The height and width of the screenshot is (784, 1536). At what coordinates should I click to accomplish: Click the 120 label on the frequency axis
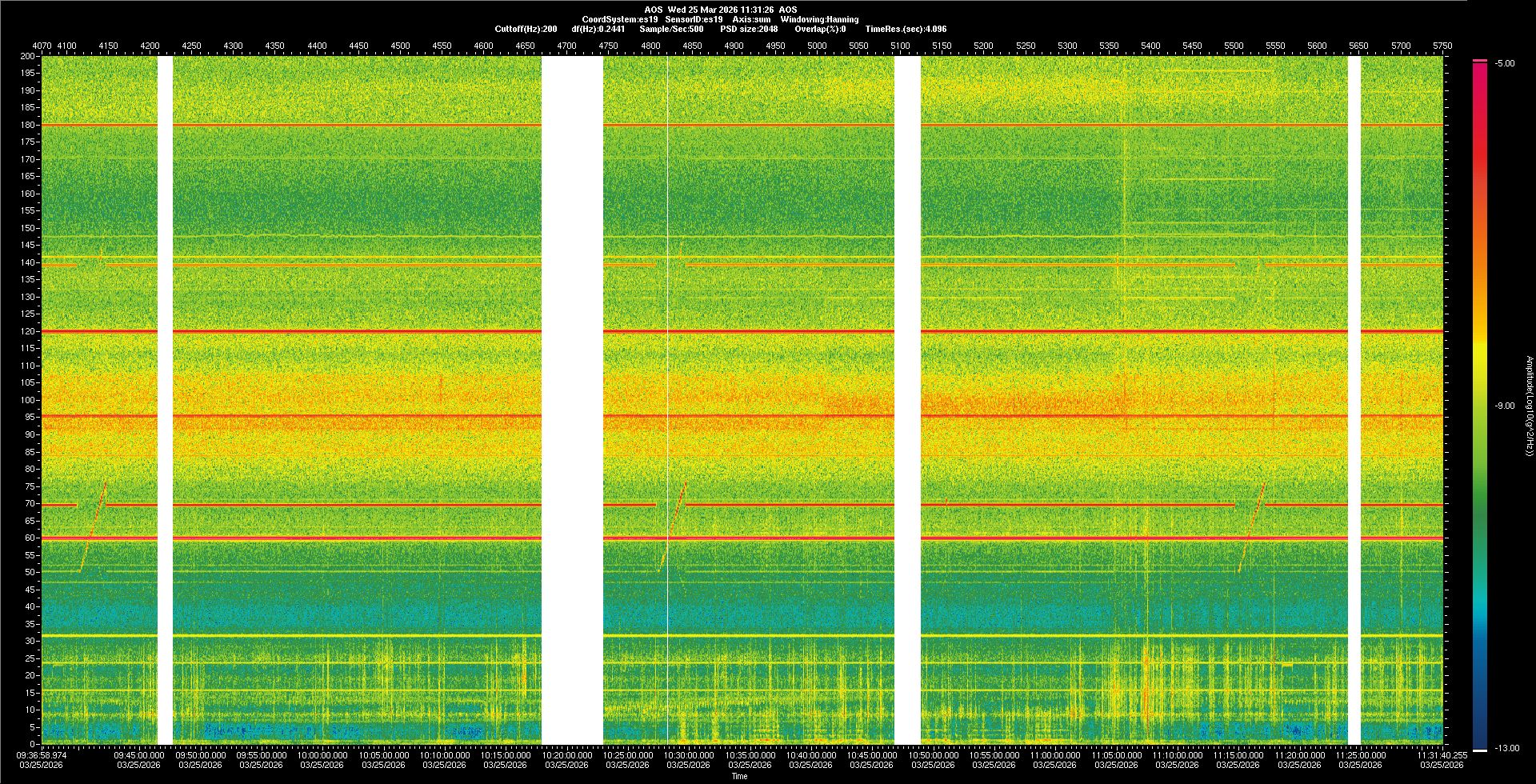(28, 331)
